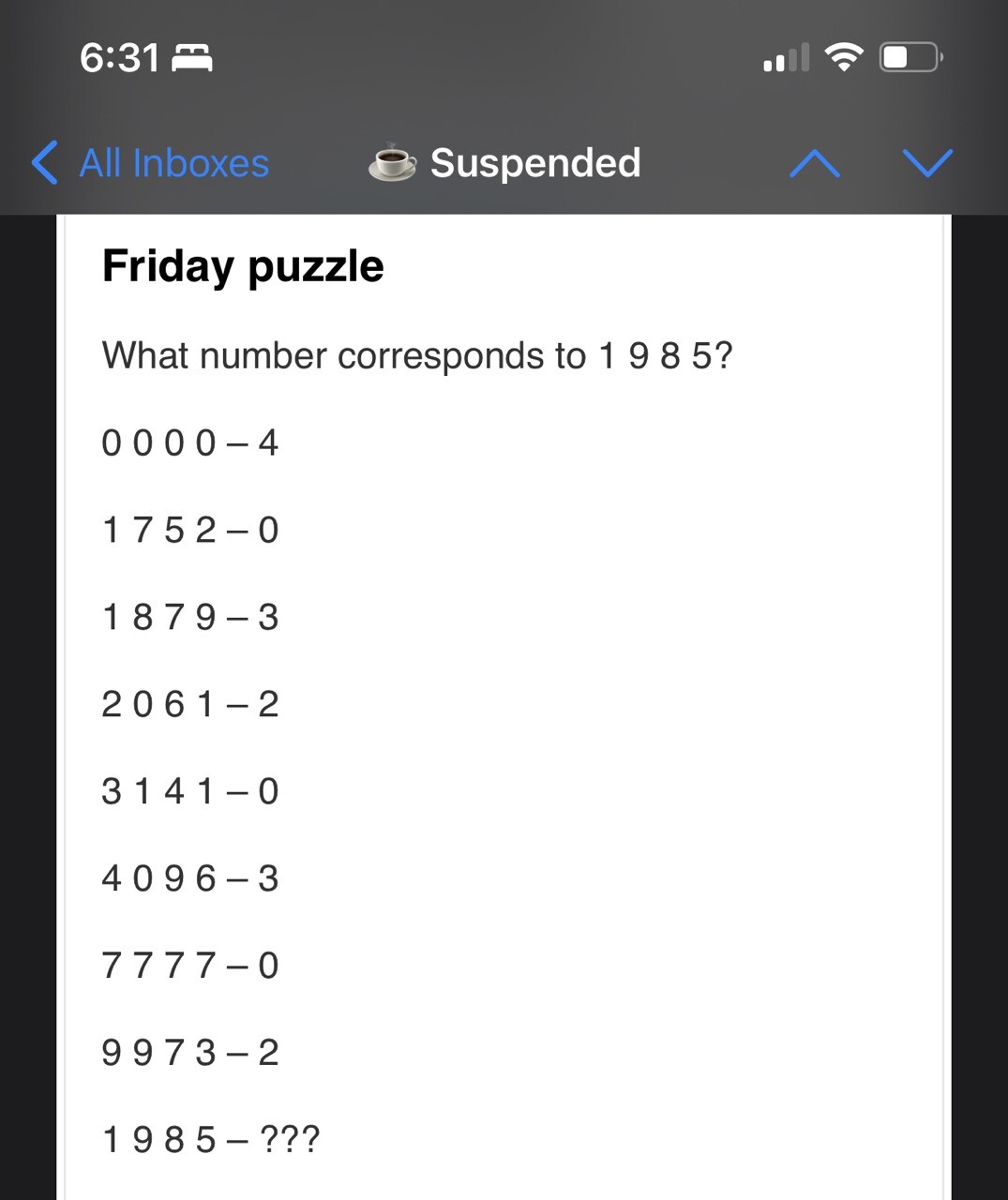The image size is (1008, 1200).
Task: Tap the sleep focus bed icon
Action: 192,58
